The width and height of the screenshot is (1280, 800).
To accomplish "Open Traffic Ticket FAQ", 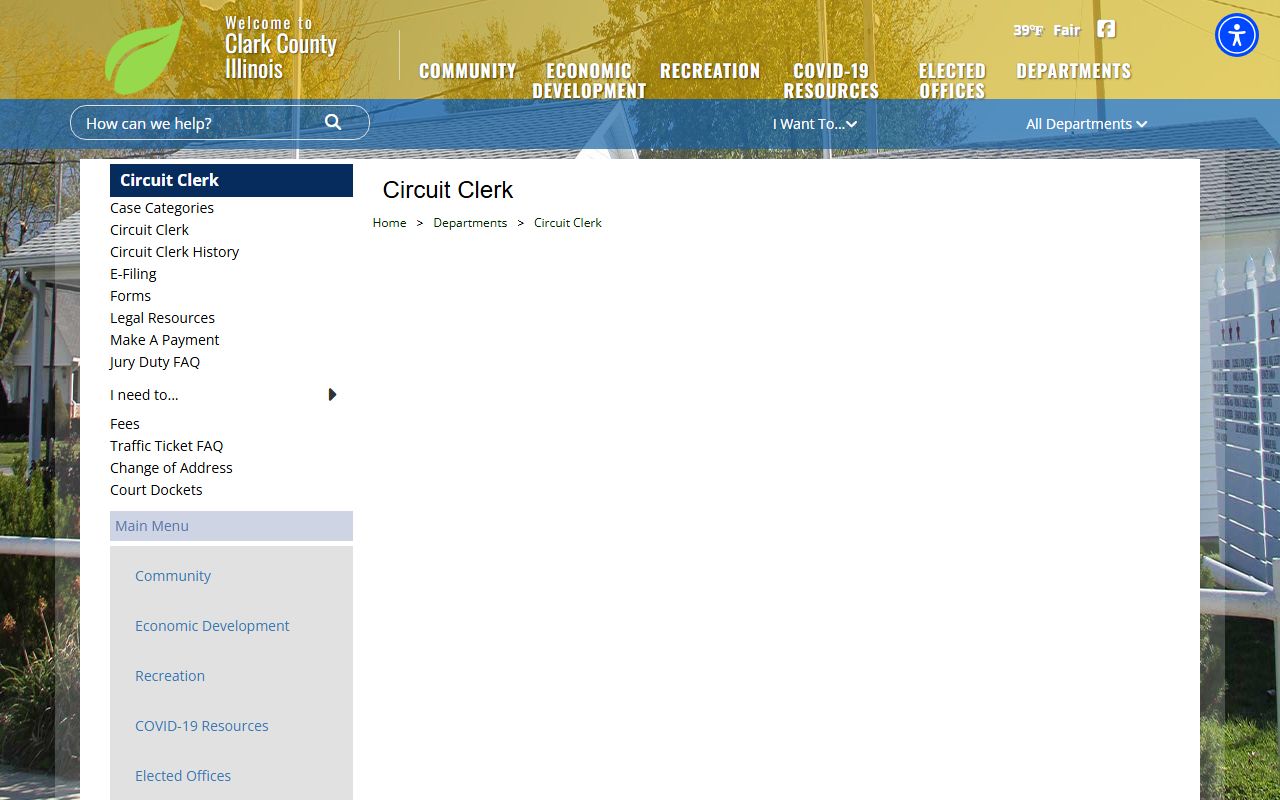I will (166, 446).
